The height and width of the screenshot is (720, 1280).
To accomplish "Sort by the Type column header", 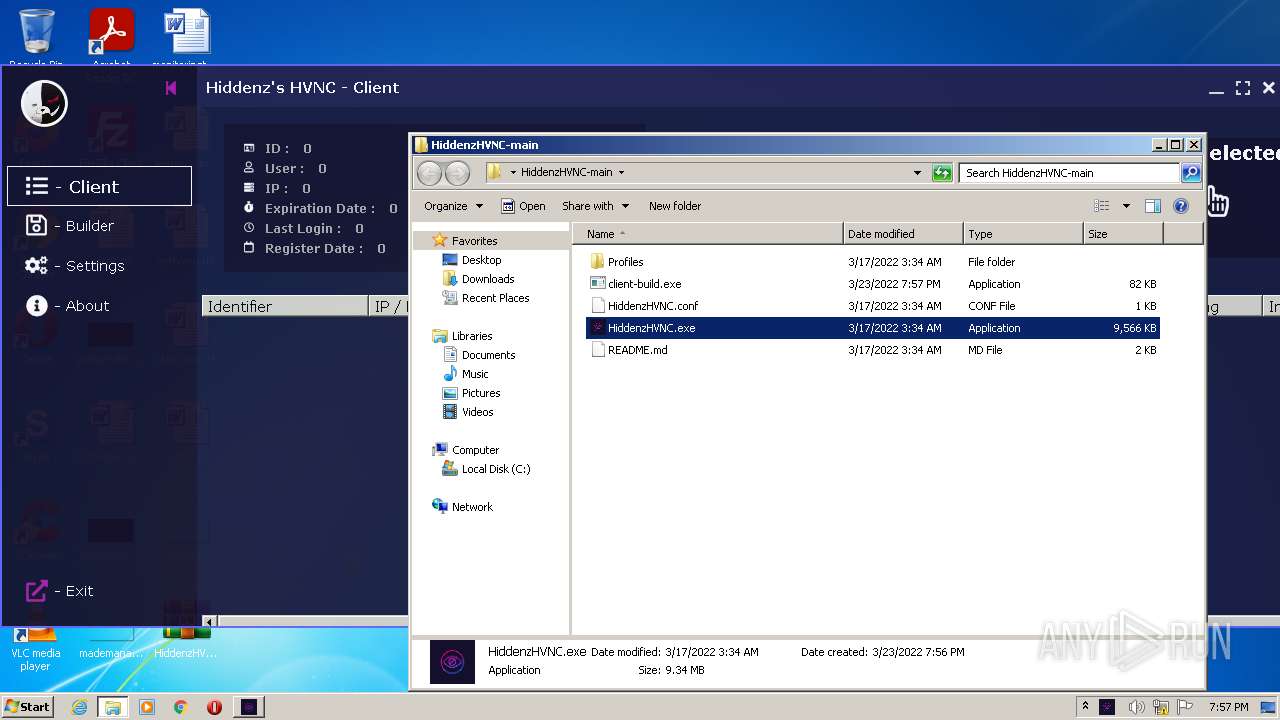I will (1024, 234).
